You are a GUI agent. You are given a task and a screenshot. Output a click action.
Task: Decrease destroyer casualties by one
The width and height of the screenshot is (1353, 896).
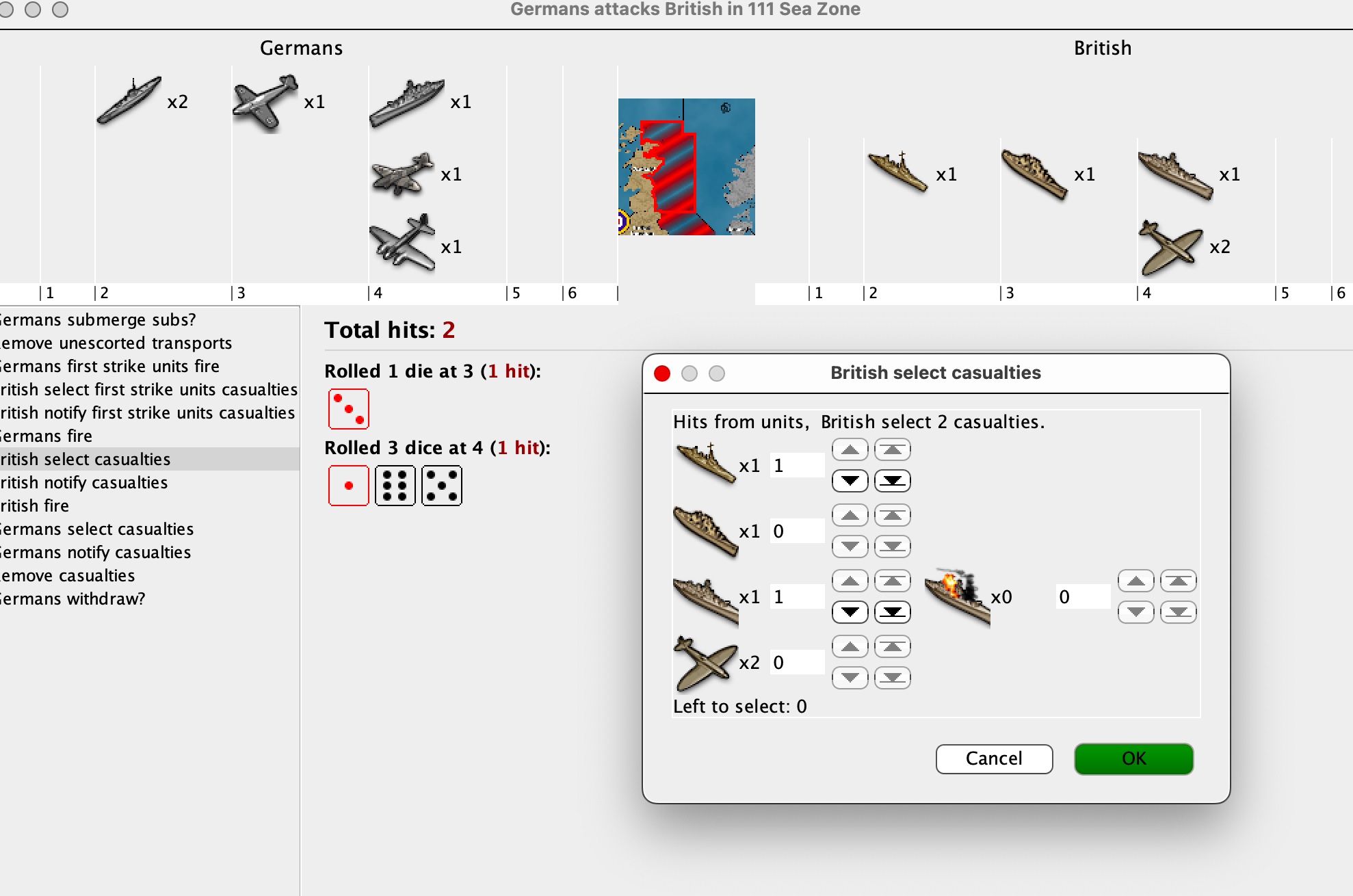850,481
